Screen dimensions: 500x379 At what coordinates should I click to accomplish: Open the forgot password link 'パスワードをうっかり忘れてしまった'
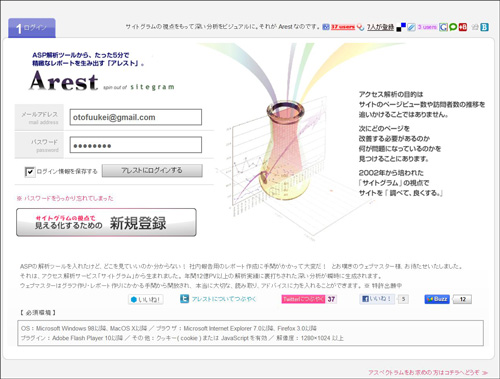69,198
